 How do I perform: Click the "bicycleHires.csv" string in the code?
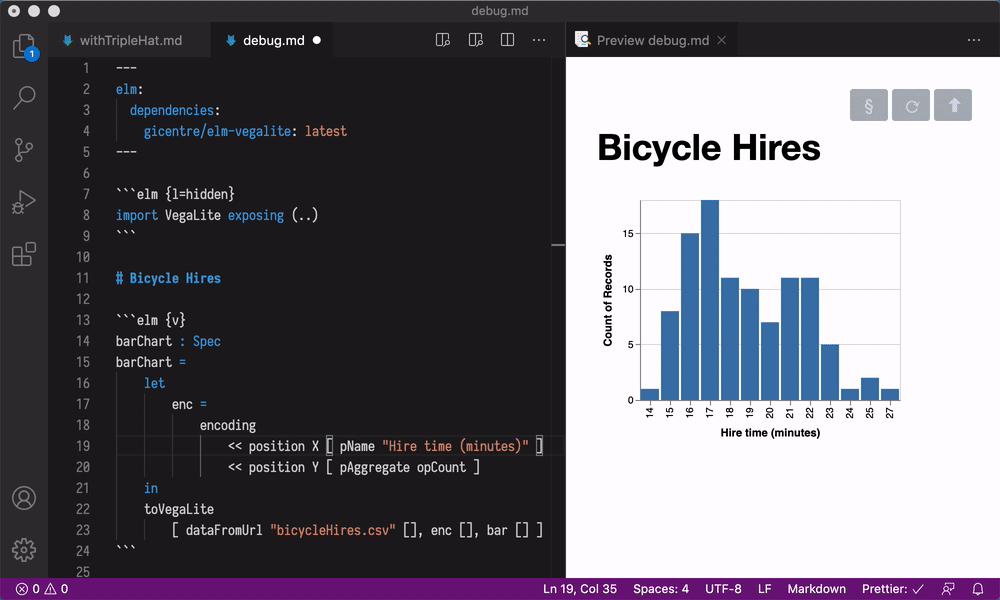(332, 530)
